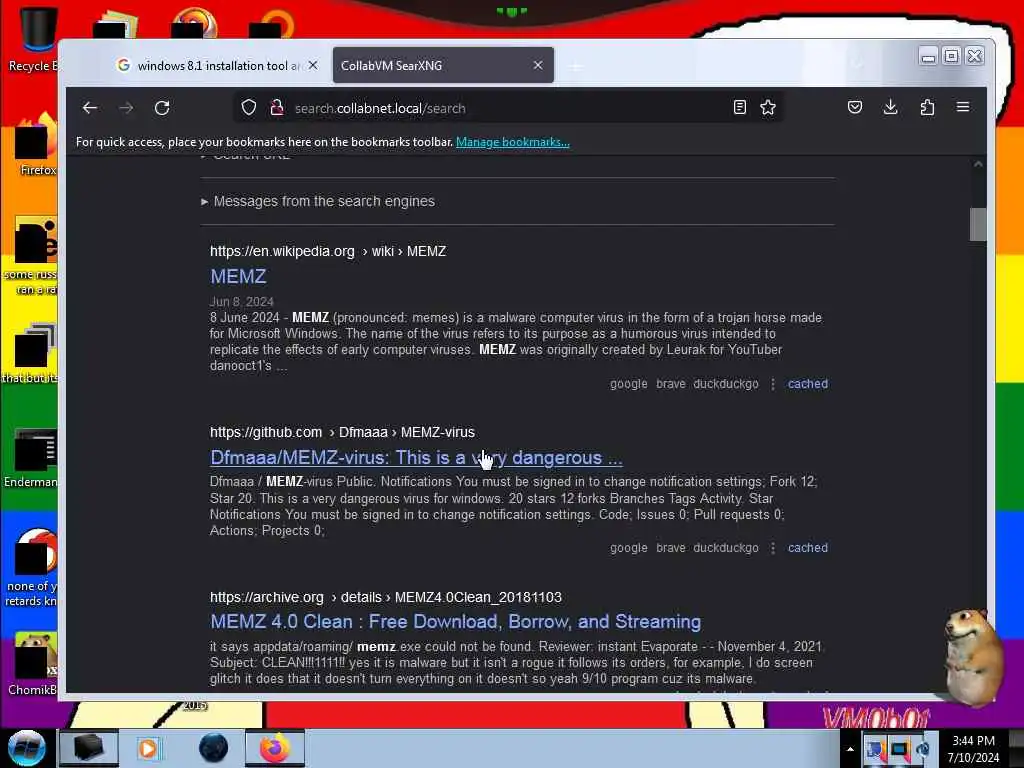
Task: Click the scrollbar up arrow
Action: coord(978,164)
